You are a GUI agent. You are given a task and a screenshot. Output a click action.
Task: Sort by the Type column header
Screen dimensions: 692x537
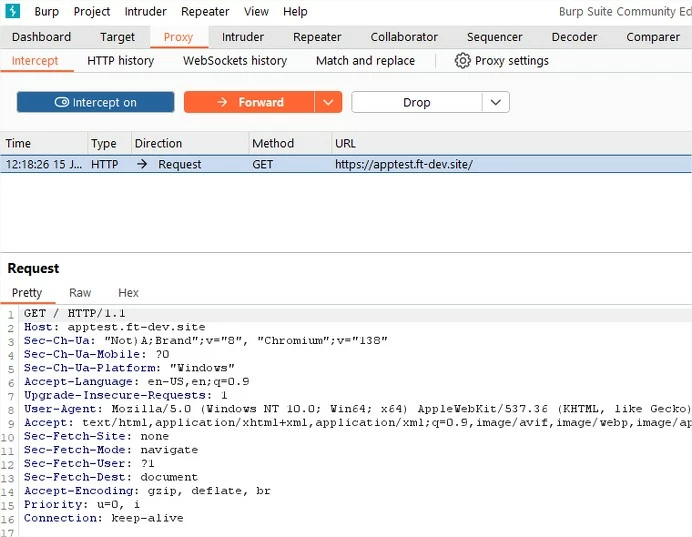[109, 143]
